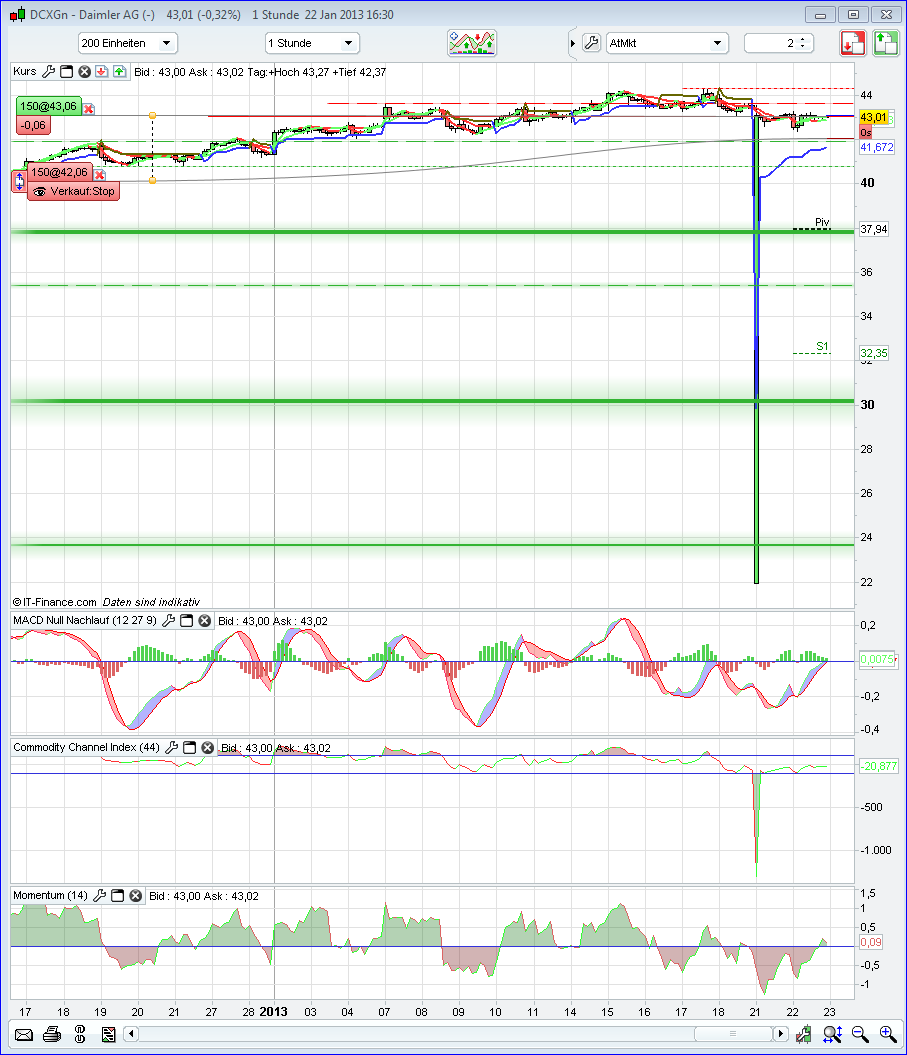Click the zoom out magnifier
Screen dimensions: 907x1055
(x=859, y=1034)
